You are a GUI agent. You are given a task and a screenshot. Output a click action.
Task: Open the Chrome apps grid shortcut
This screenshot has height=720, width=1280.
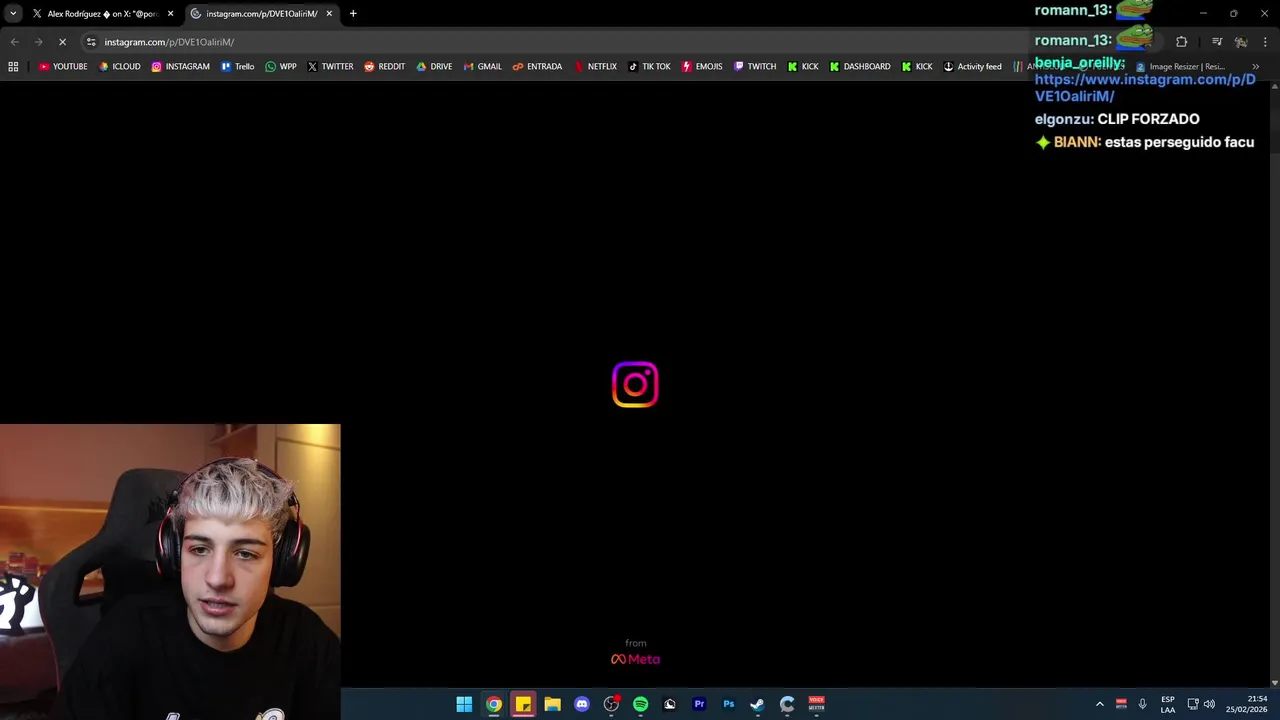click(x=13, y=66)
